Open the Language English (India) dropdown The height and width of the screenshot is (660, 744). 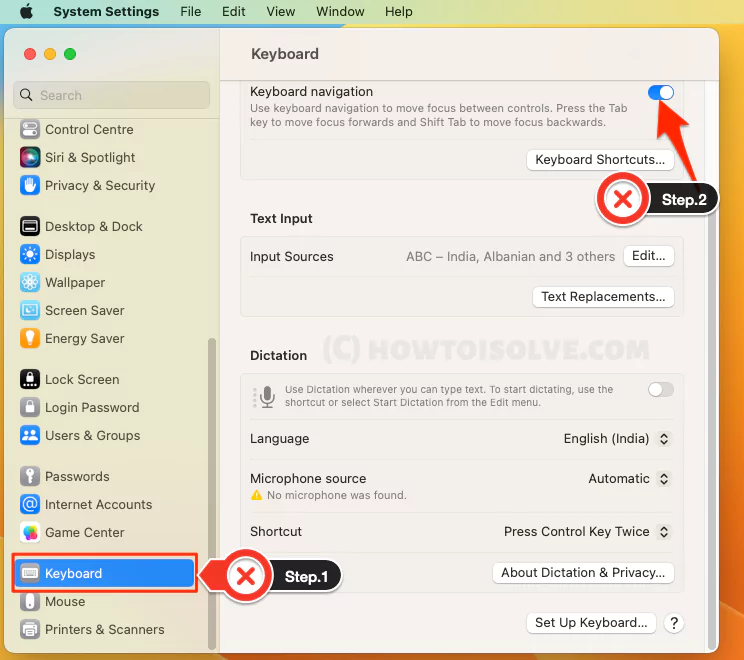point(664,438)
